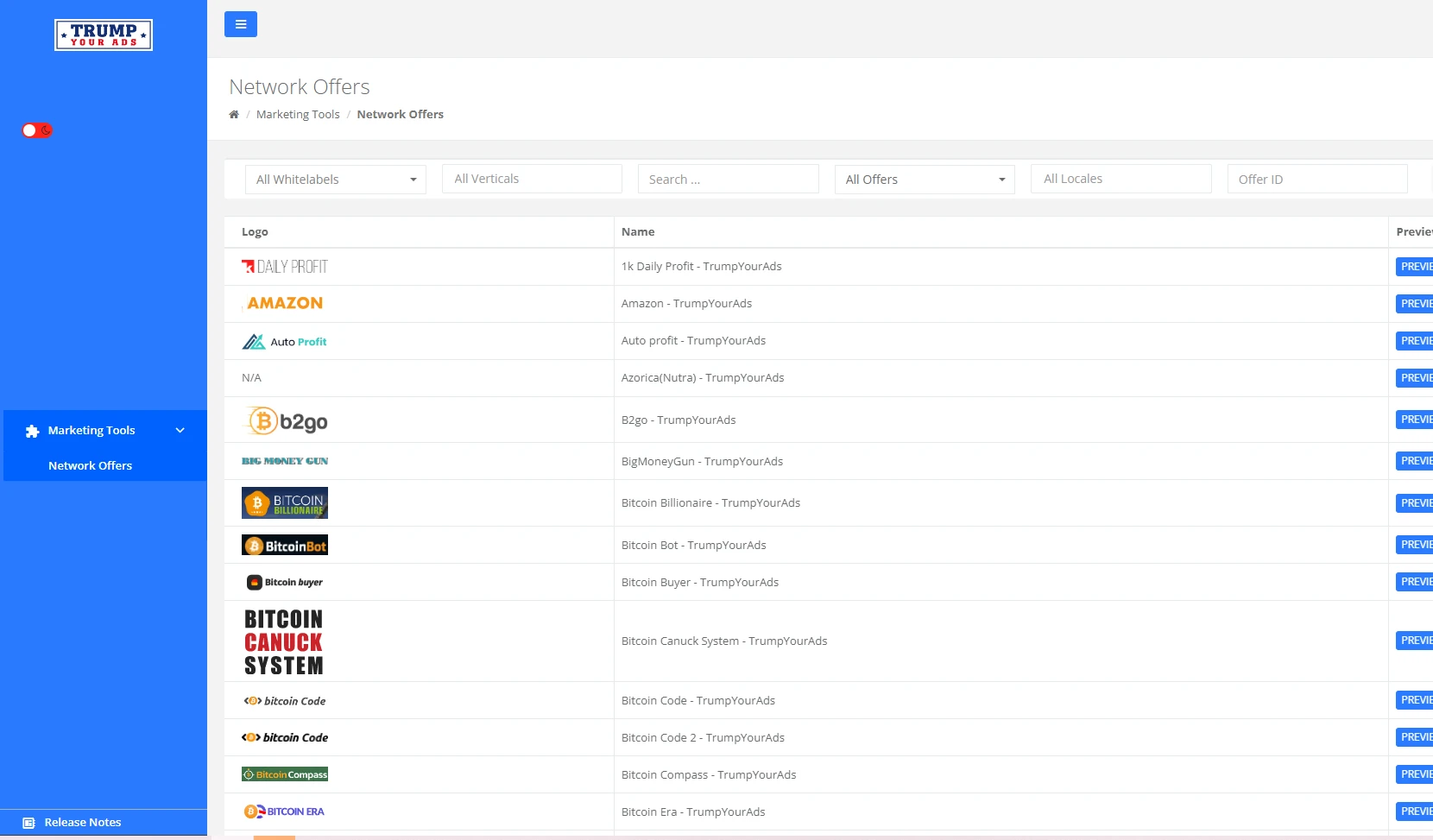1433x840 pixels.
Task: Click the Amazon offer logo
Action: coord(285,303)
